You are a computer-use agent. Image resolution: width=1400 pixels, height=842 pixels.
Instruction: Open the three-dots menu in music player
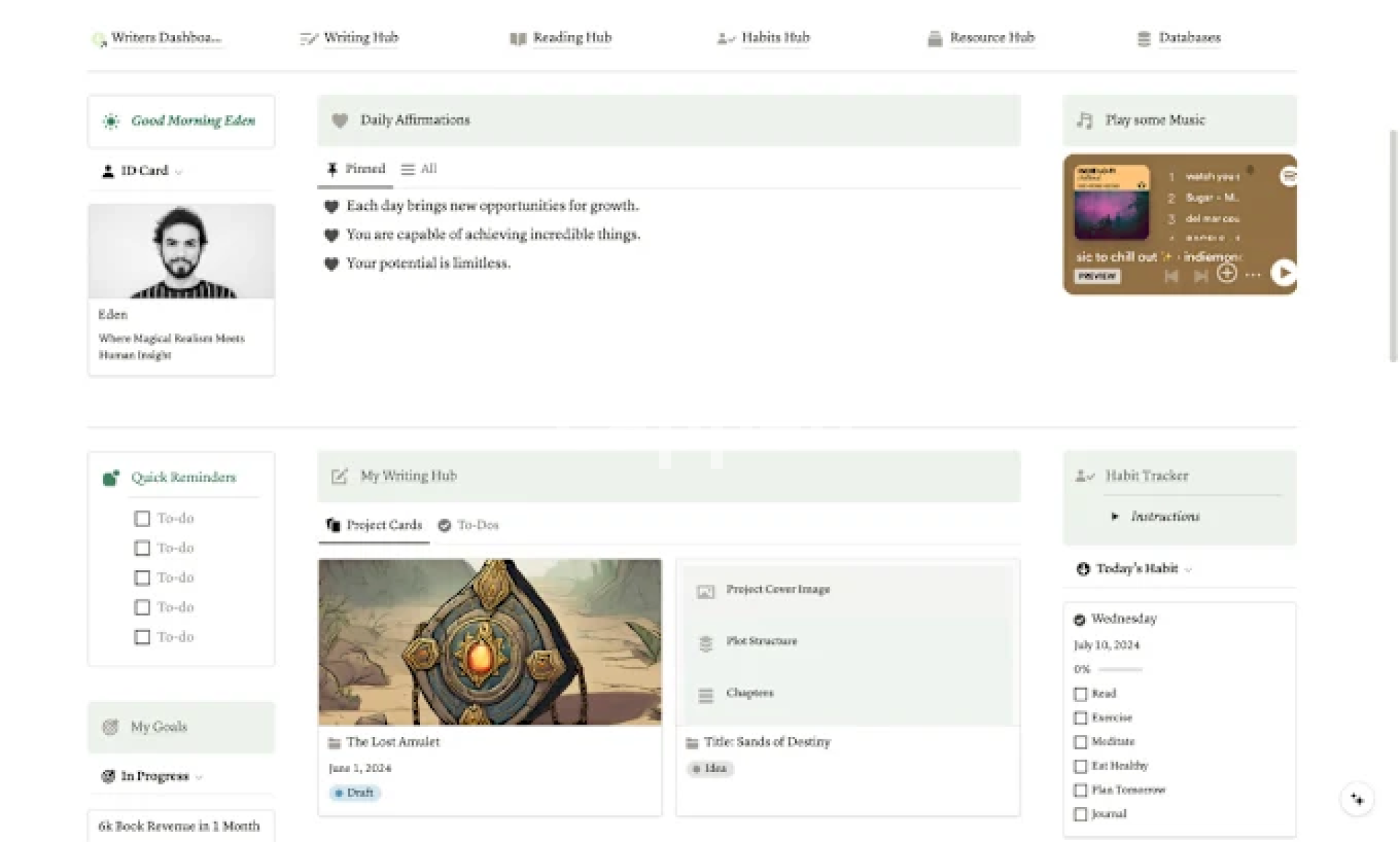1253,275
